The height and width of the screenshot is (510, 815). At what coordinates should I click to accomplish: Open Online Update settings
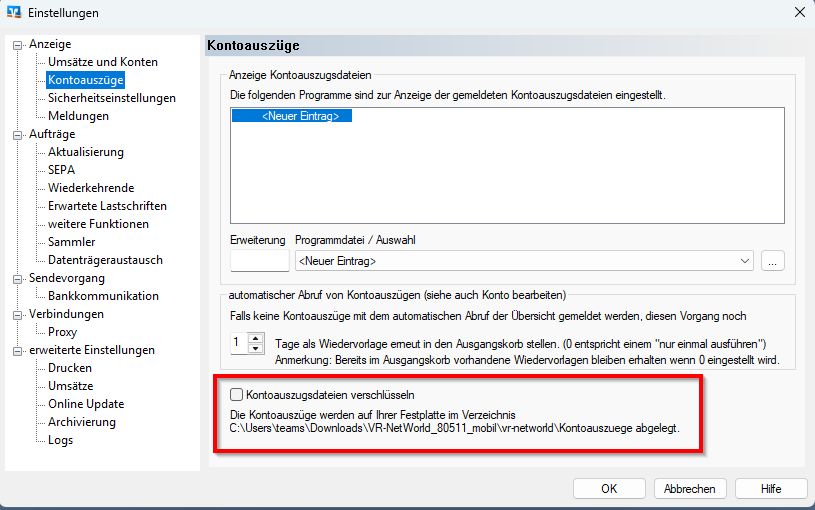(86, 404)
